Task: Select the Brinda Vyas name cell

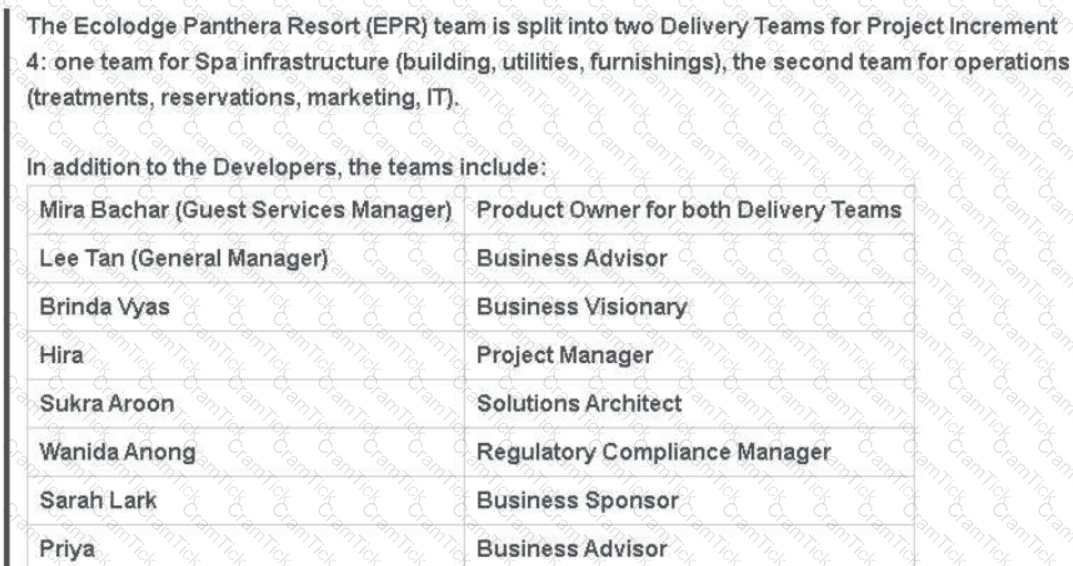Action: coord(246,307)
